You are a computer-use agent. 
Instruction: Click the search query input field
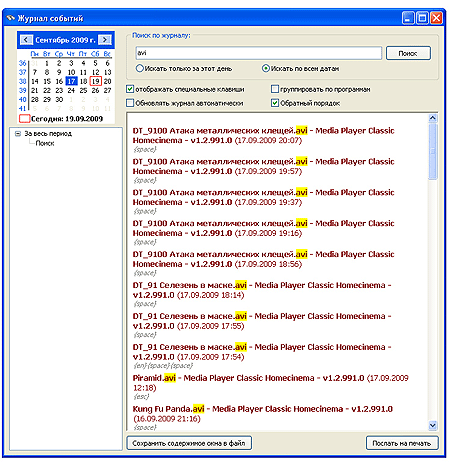pyautogui.click(x=259, y=53)
